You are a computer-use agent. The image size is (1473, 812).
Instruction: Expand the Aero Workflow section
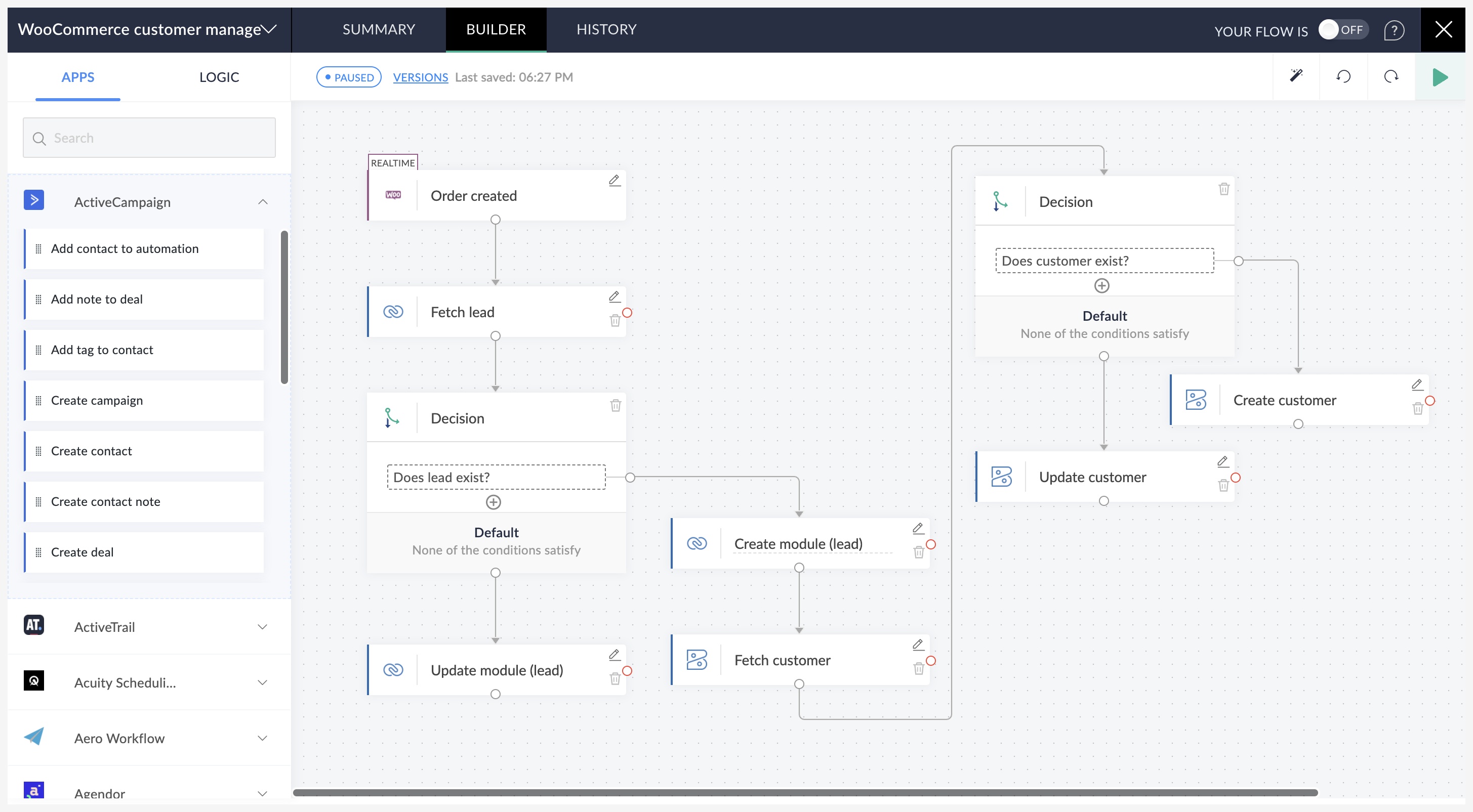tap(263, 738)
